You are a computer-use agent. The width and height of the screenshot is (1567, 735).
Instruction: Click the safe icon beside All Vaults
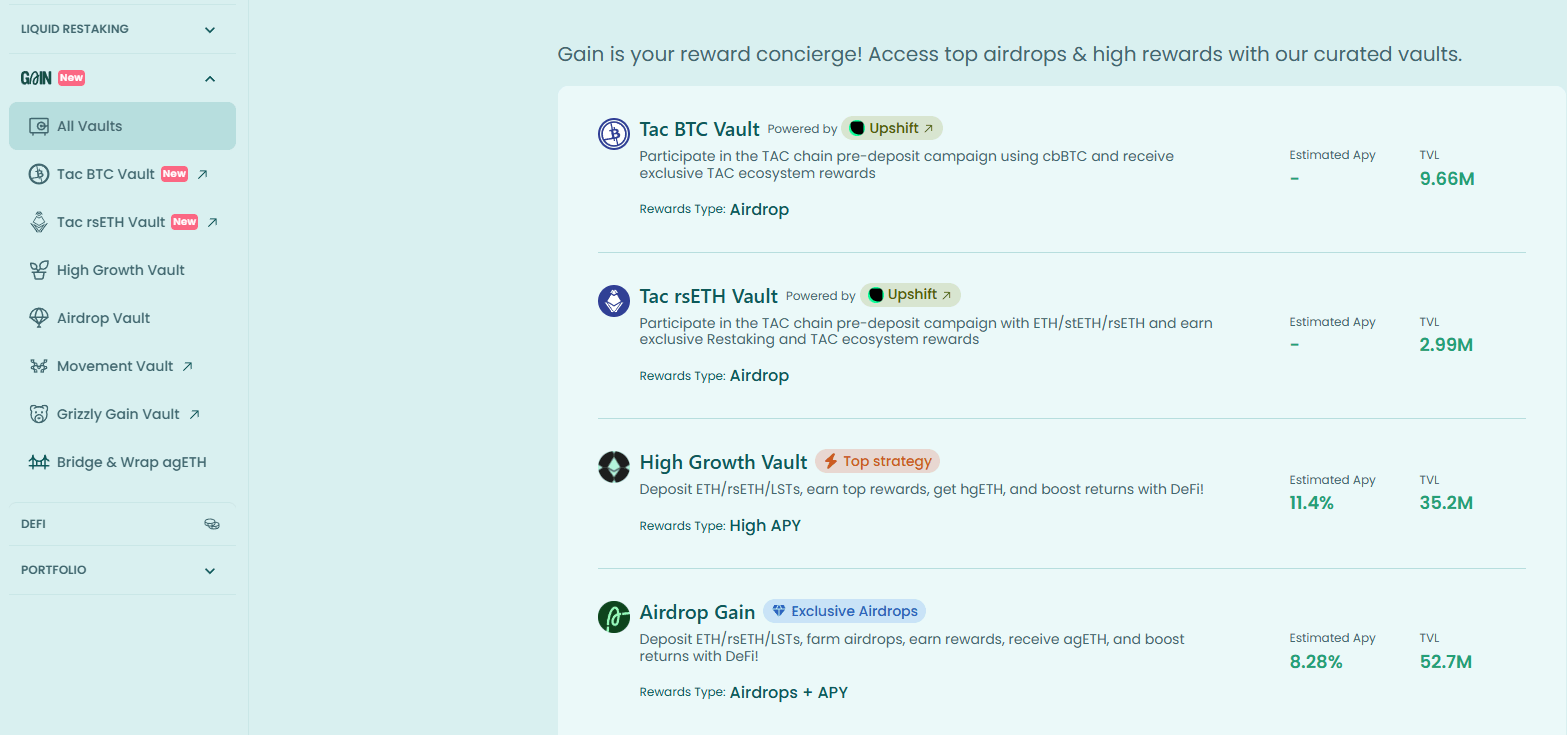(39, 126)
